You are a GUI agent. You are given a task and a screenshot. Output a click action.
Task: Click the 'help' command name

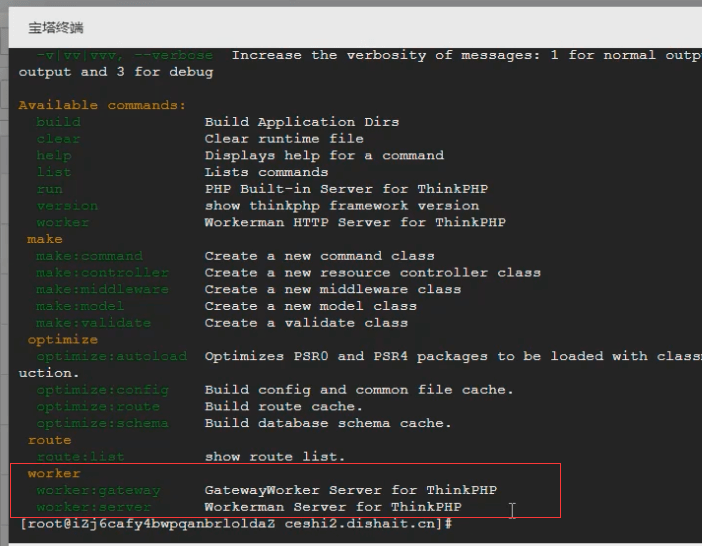pyautogui.click(x=54, y=156)
